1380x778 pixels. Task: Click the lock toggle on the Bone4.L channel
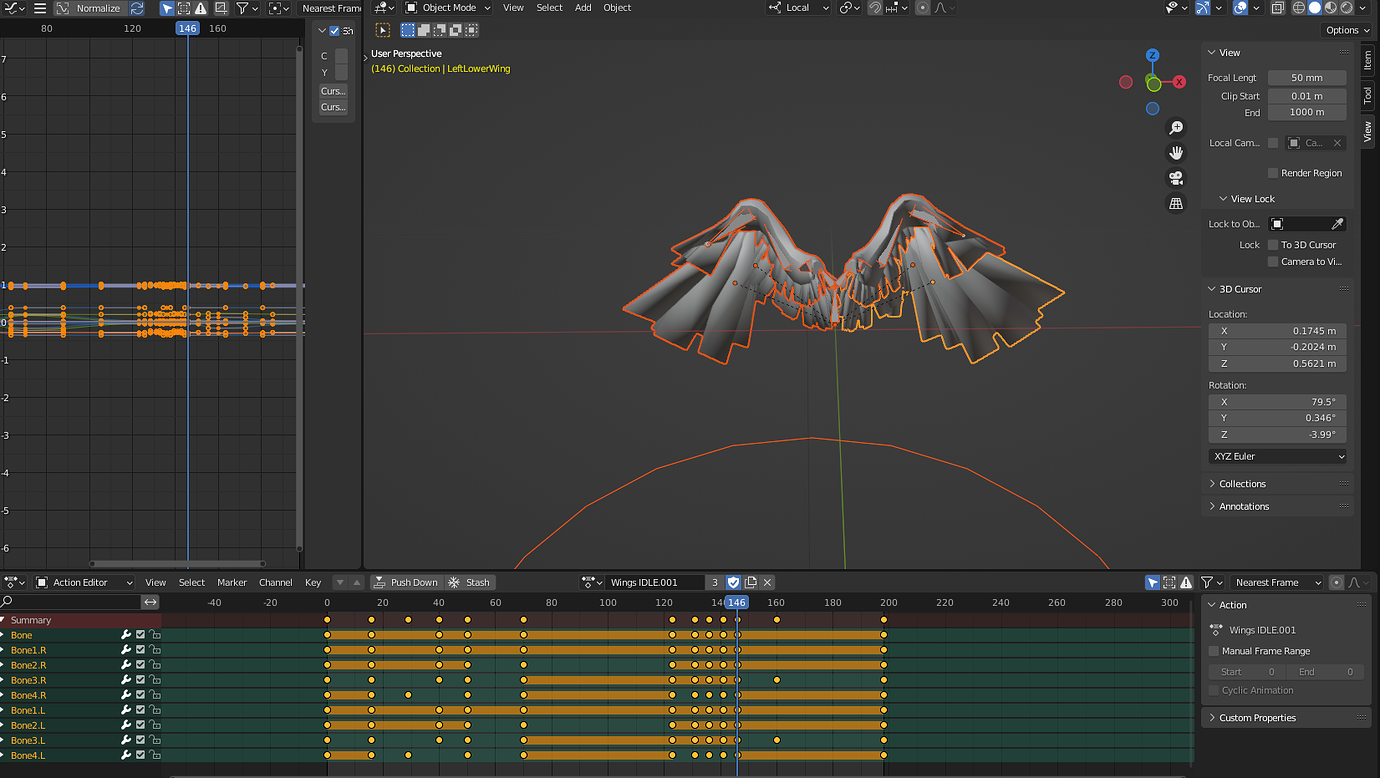[x=156, y=754]
